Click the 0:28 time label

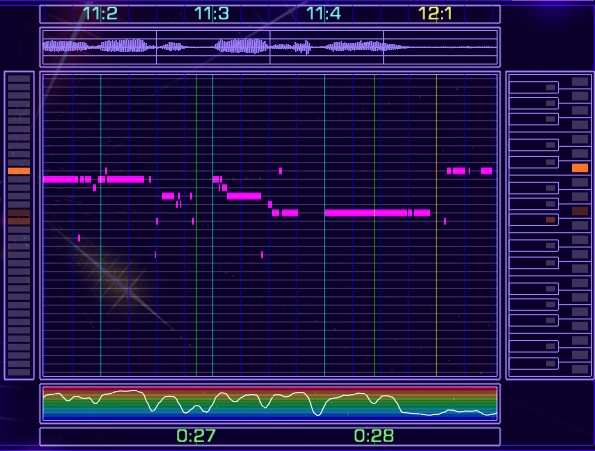click(374, 436)
